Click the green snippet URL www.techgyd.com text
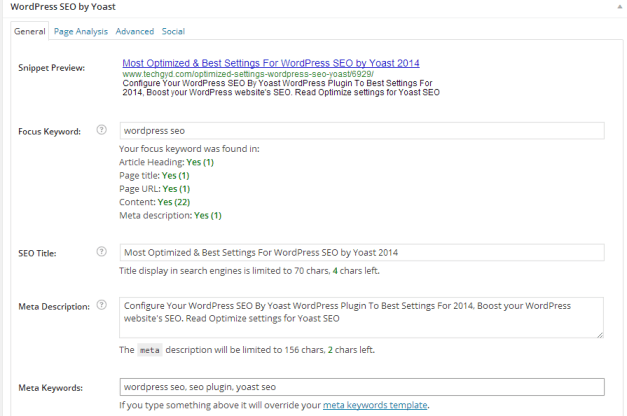 [248, 74]
